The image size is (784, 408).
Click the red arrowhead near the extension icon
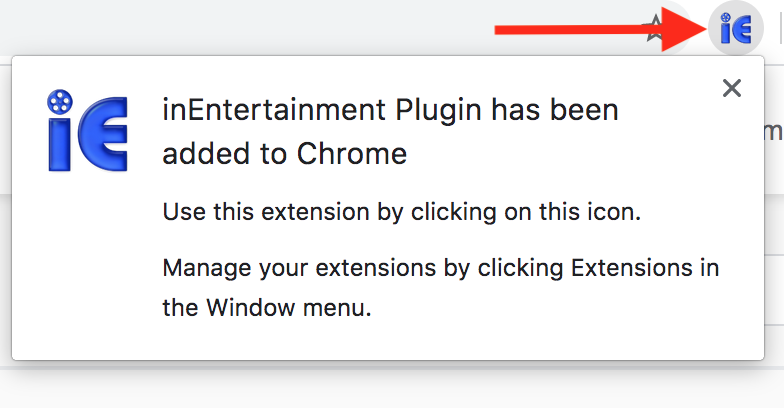point(688,30)
